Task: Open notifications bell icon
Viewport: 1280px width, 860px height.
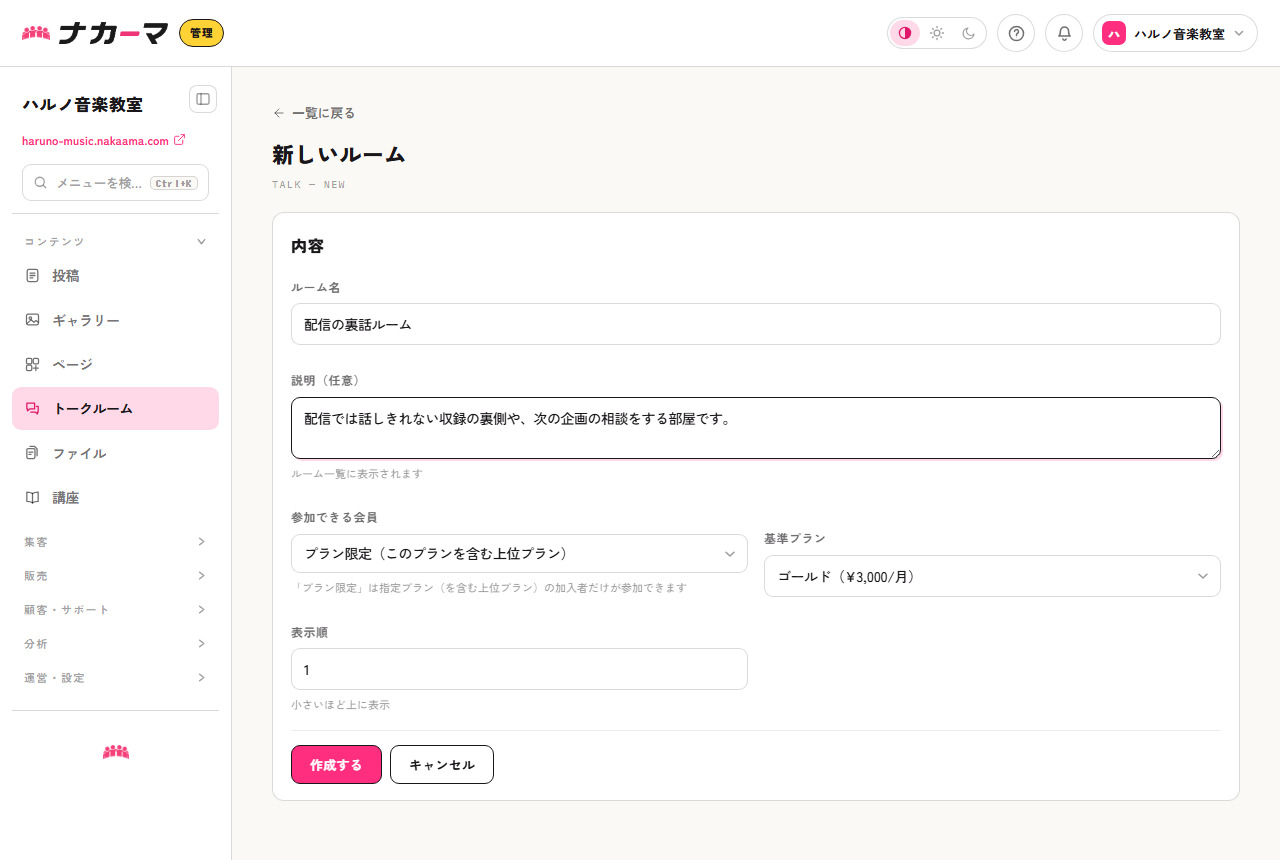Action: [1064, 33]
